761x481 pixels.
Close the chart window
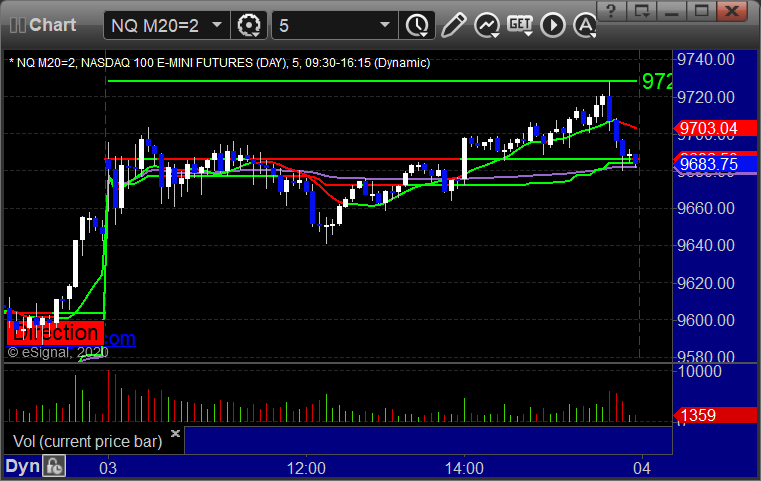pyautogui.click(x=732, y=11)
